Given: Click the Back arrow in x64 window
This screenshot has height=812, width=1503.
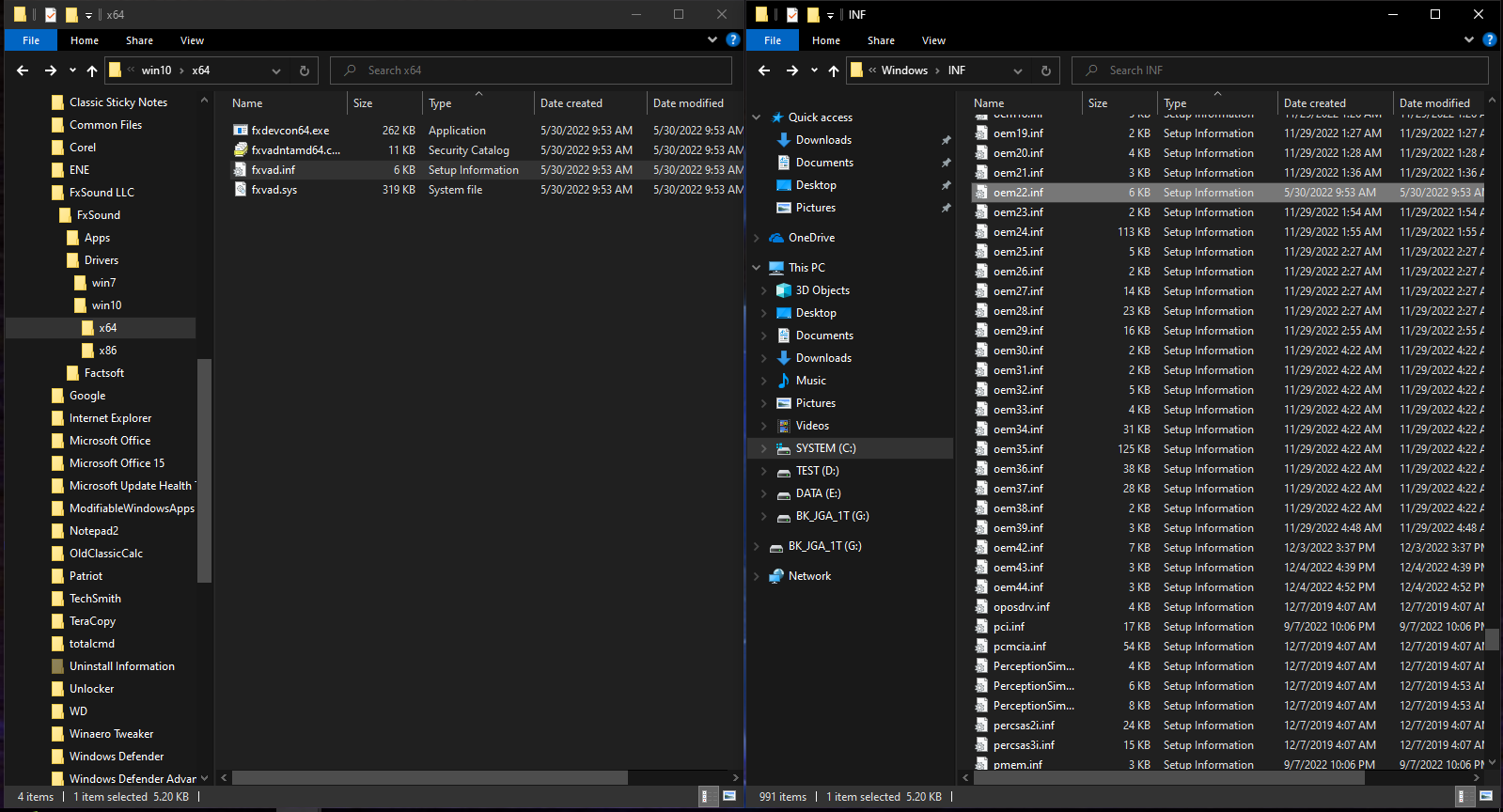Looking at the screenshot, I should click(x=23, y=70).
